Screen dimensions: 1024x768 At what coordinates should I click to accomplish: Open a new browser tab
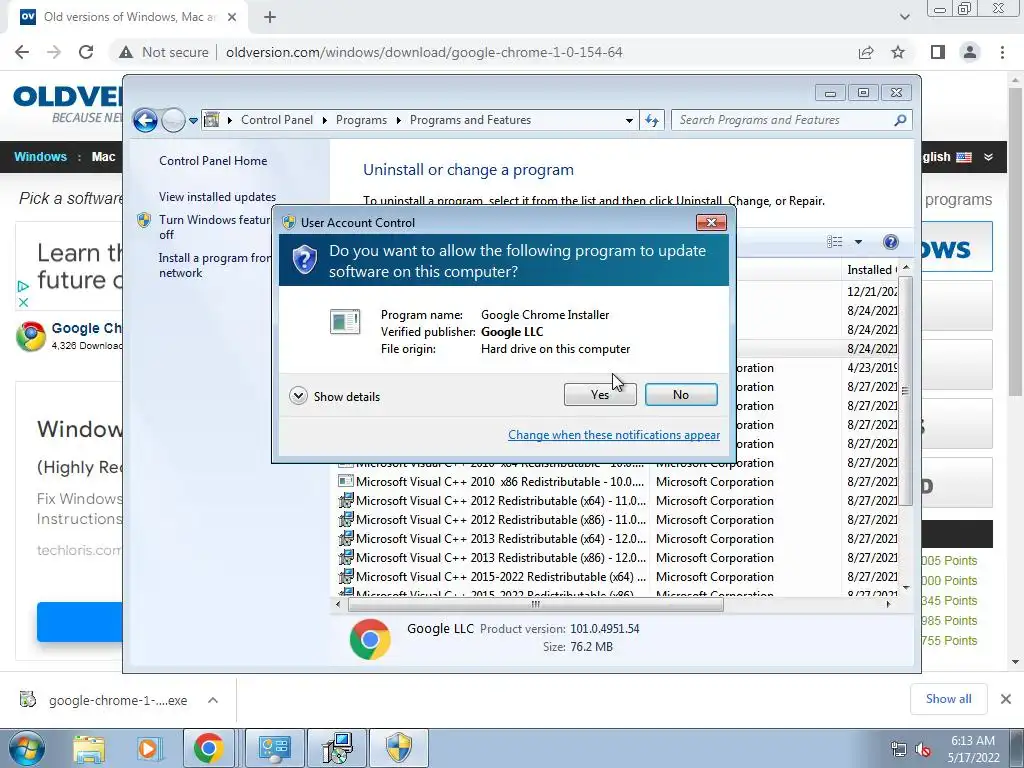pyautogui.click(x=270, y=17)
